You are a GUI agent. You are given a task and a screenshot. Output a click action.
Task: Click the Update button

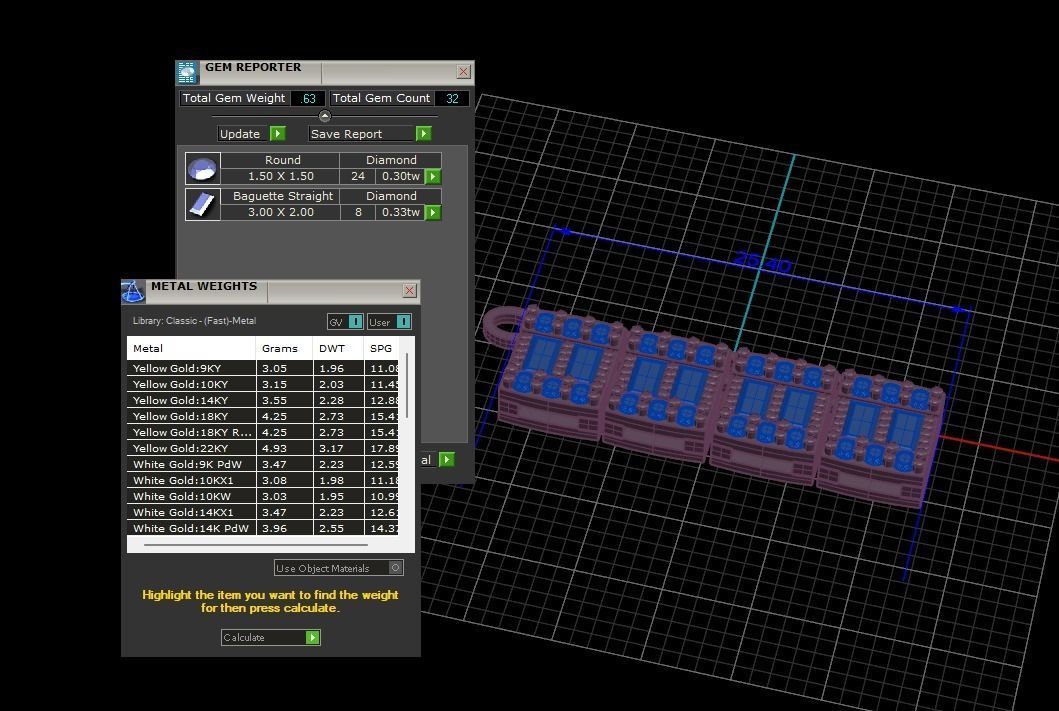tap(251, 134)
